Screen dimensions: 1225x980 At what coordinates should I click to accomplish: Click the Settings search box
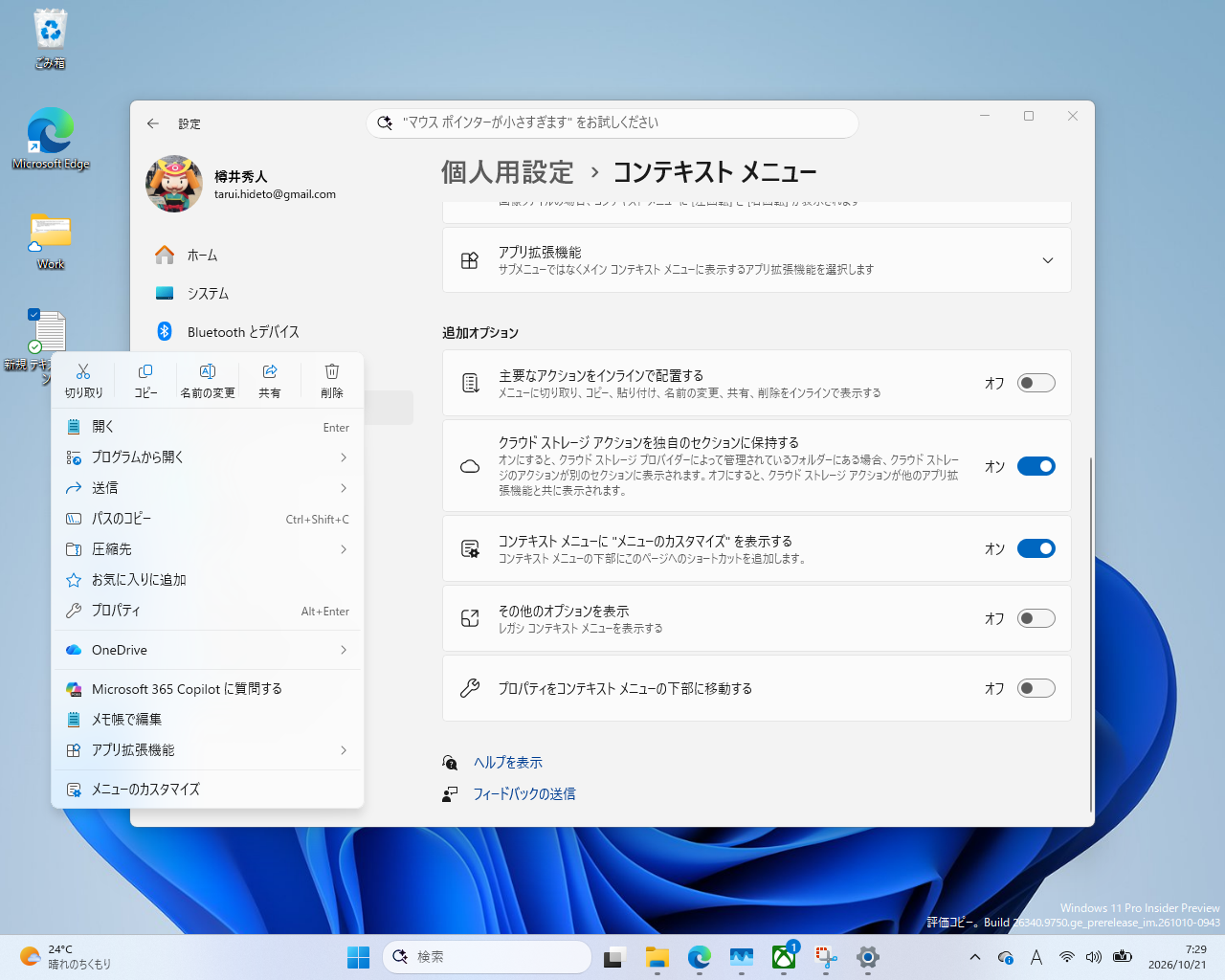pos(612,122)
